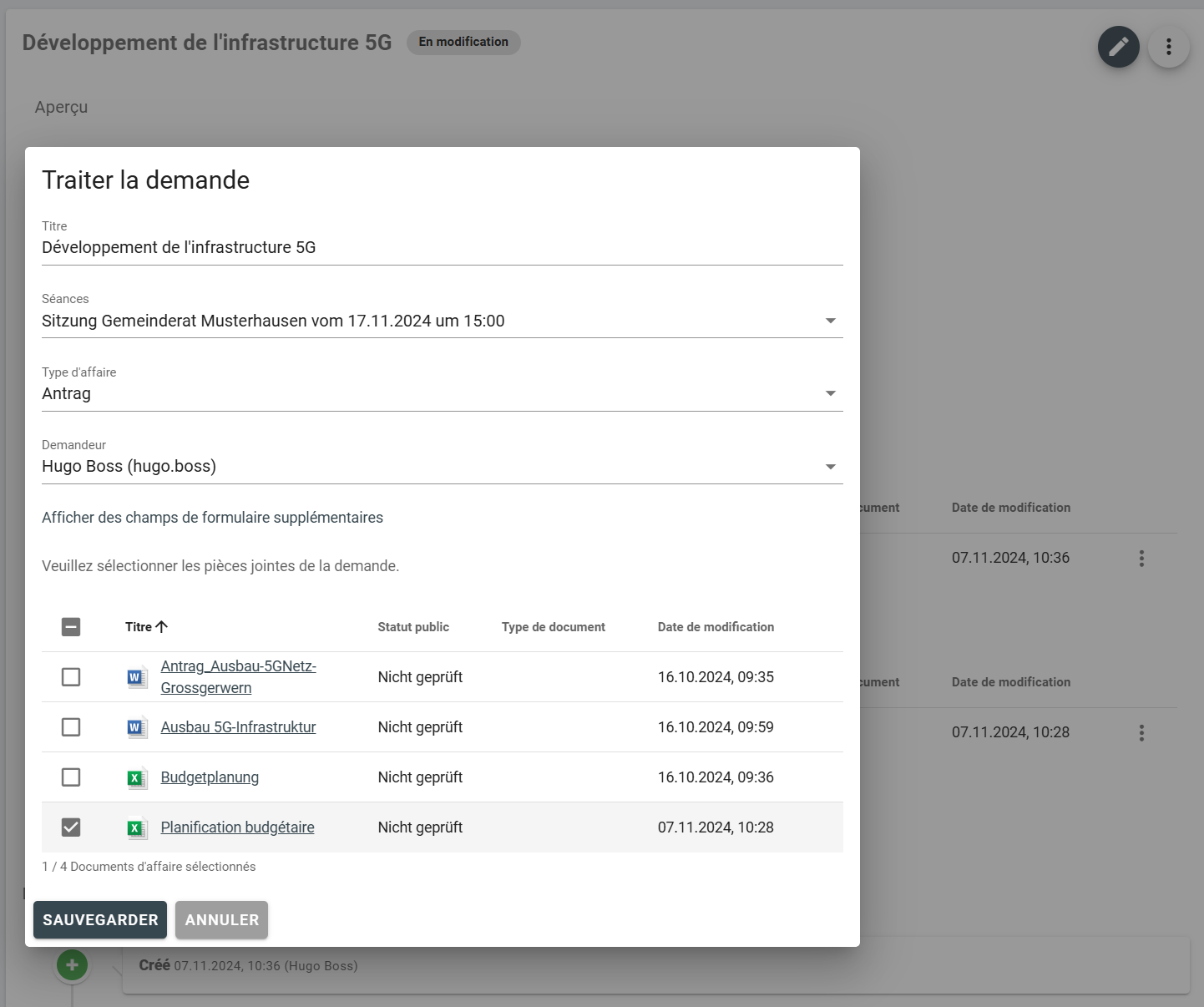Open row options for 07.11.2024, 10:28 entry
The image size is (1204, 1007).
tap(1141, 733)
